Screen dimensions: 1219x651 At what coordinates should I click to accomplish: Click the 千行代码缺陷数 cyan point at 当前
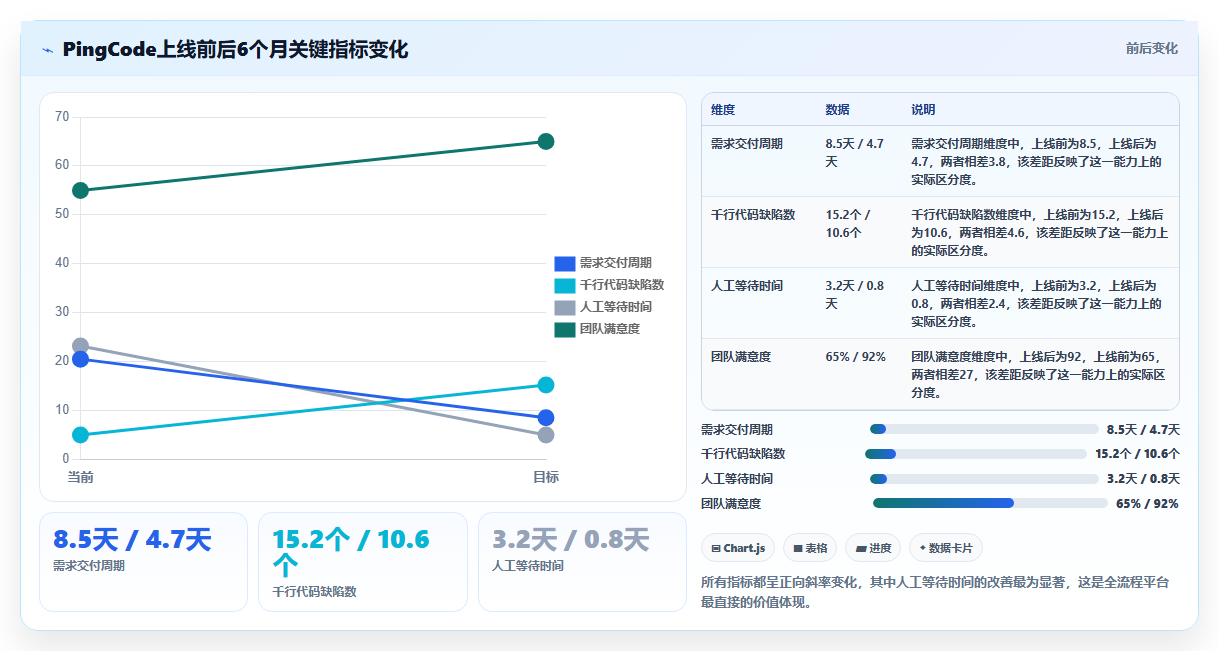coord(81,435)
